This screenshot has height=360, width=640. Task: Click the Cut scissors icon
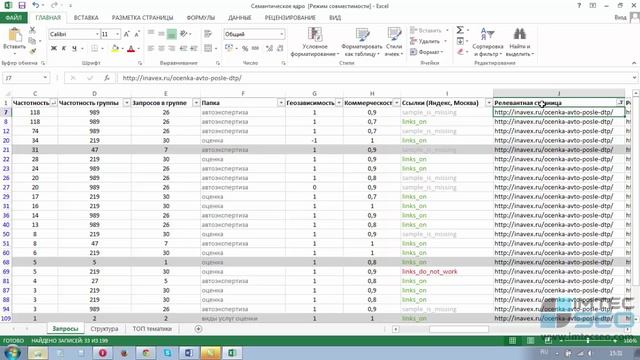point(32,30)
